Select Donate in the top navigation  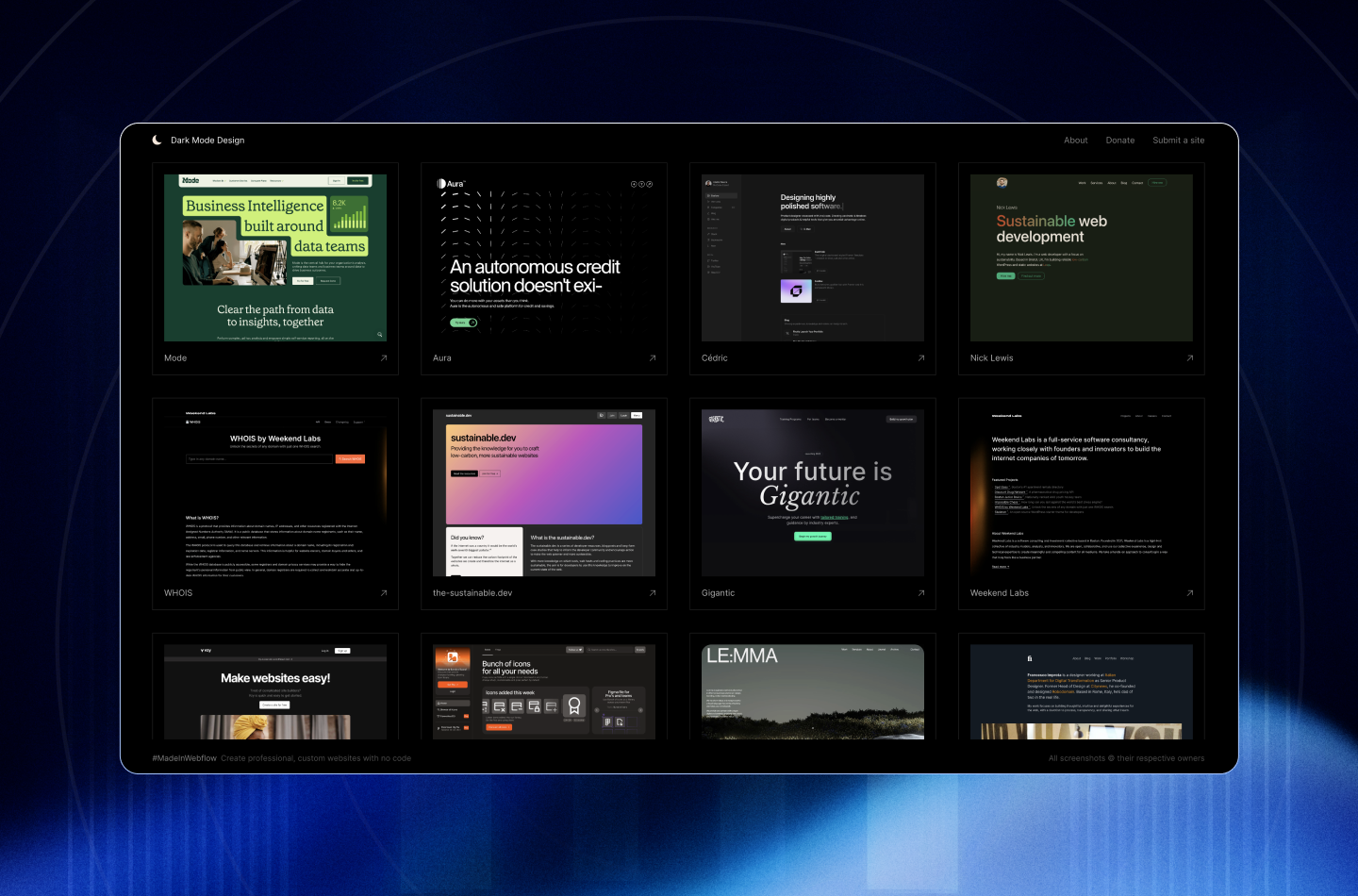1119,140
